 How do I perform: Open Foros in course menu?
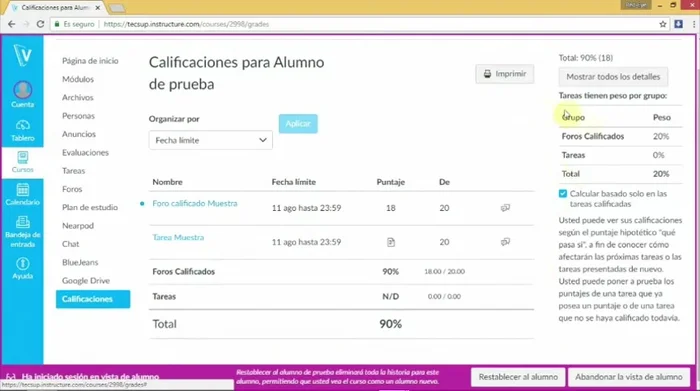72,189
